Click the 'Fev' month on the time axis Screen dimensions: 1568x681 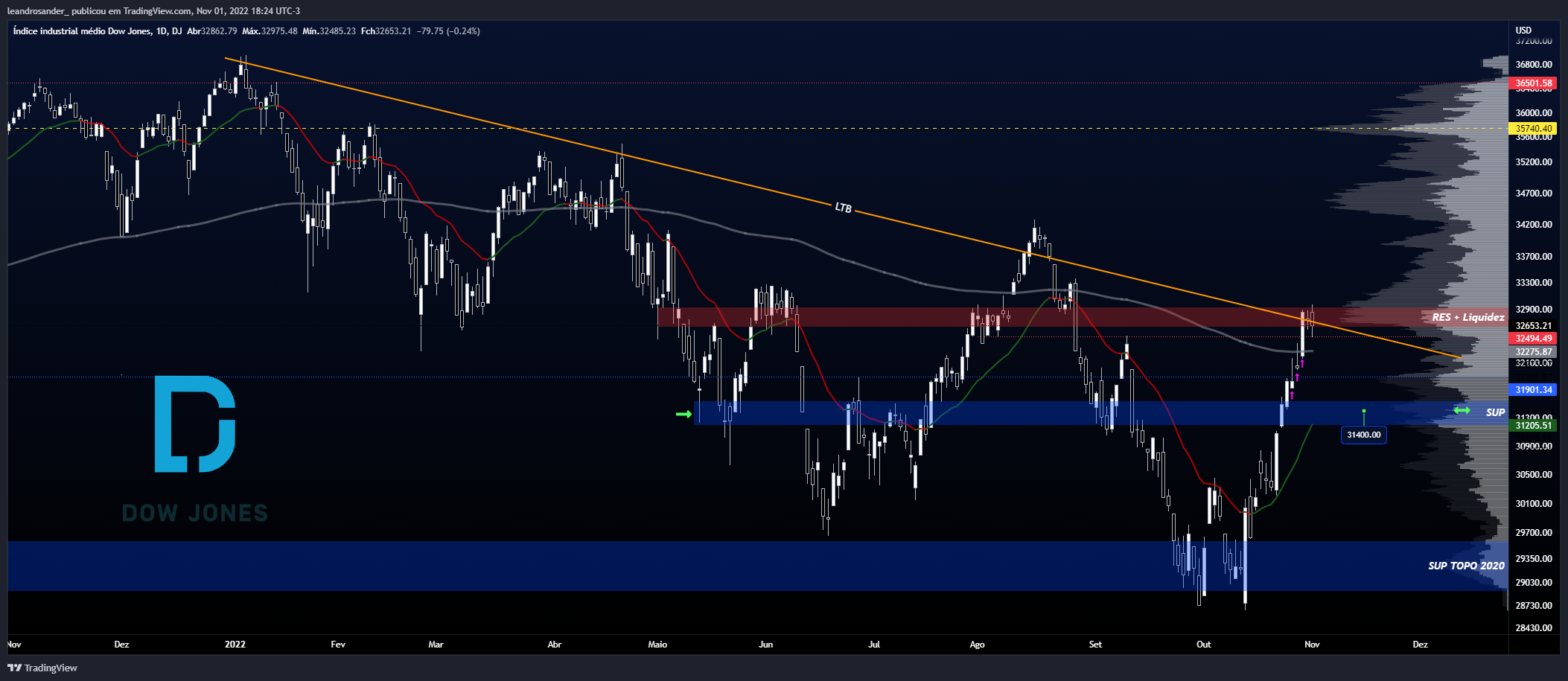(x=338, y=645)
